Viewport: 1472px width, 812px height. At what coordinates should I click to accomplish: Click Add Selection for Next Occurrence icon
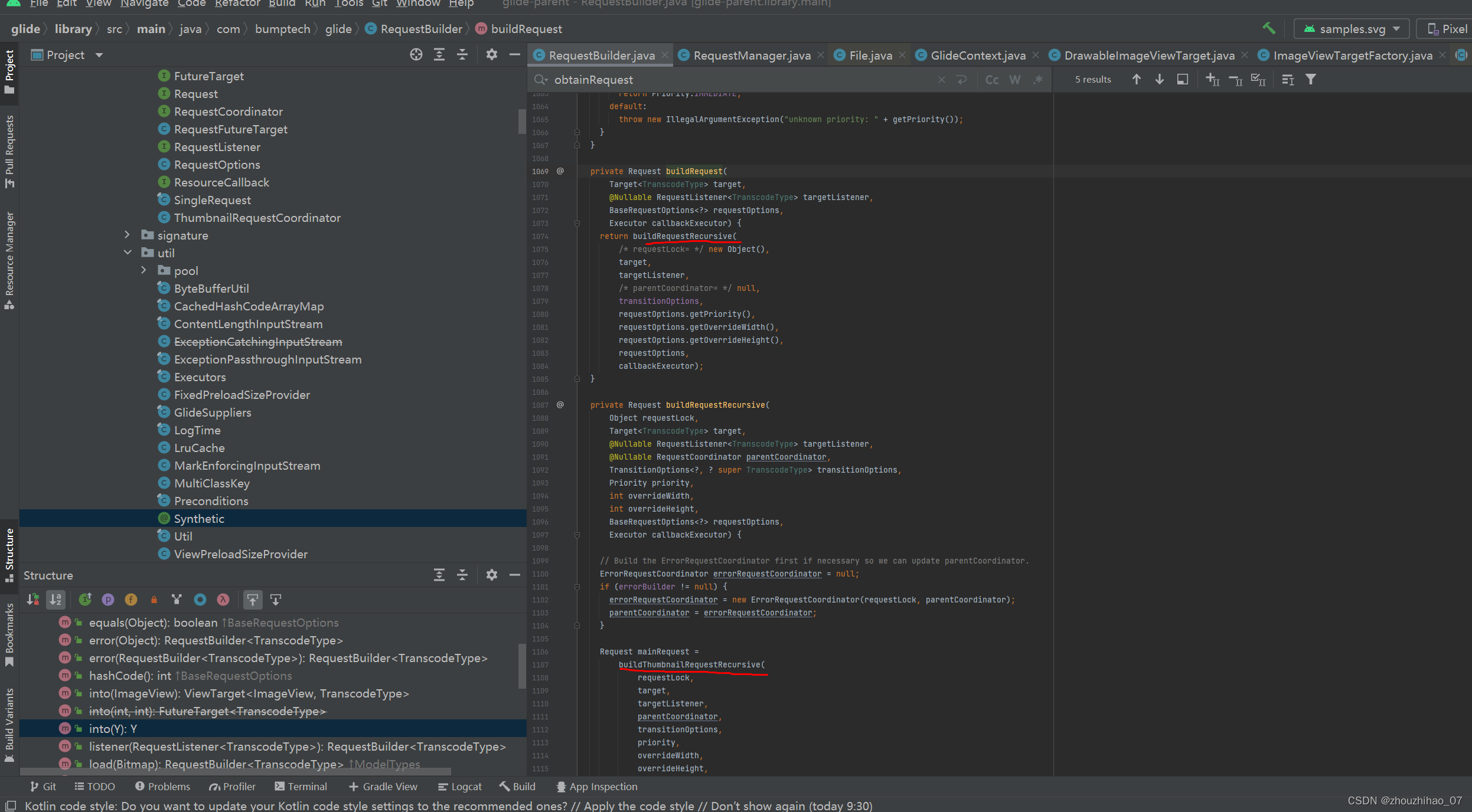coord(1212,80)
